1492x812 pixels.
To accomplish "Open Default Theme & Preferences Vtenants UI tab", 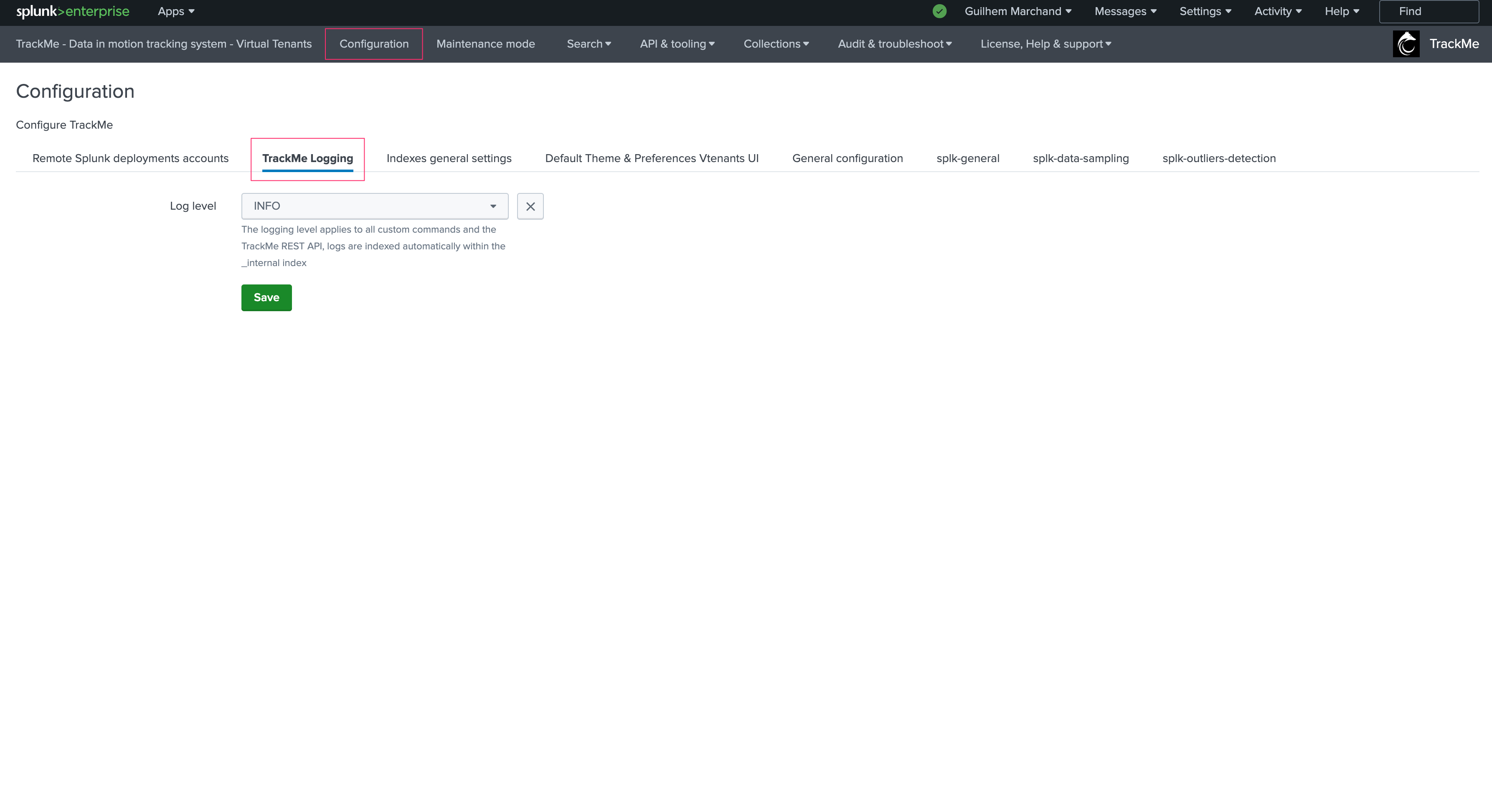I will [652, 158].
